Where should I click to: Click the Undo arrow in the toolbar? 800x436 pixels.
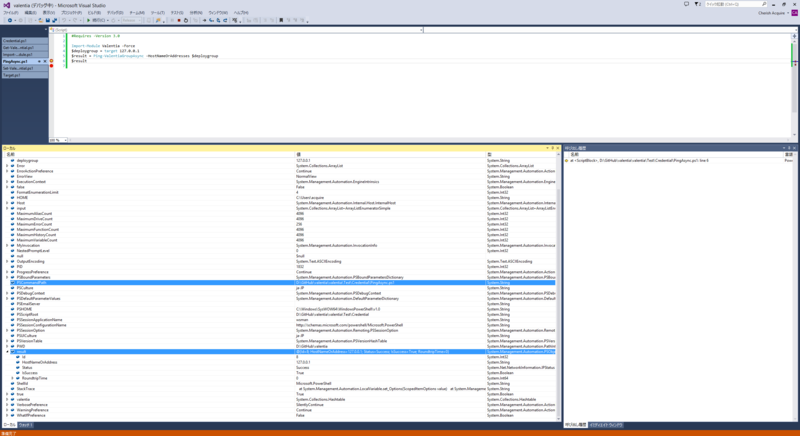coord(64,20)
